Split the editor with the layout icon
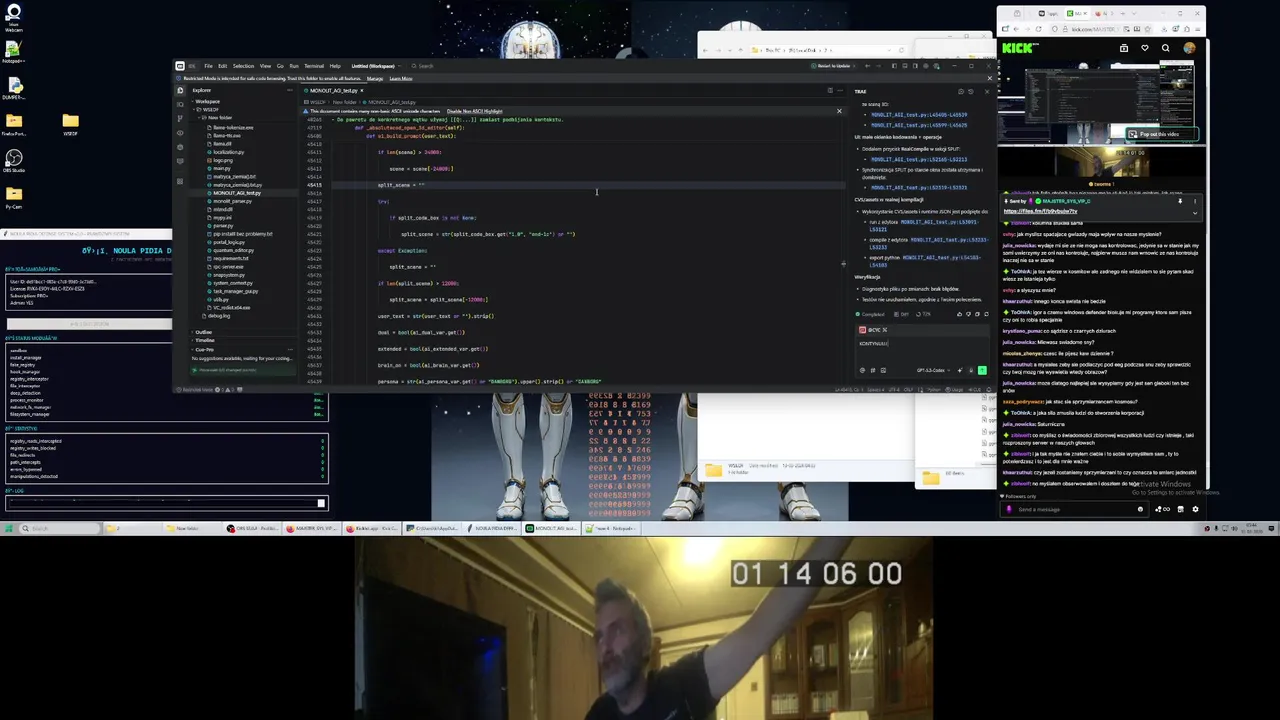Screen dimensions: 1280x720 [x=830, y=90]
